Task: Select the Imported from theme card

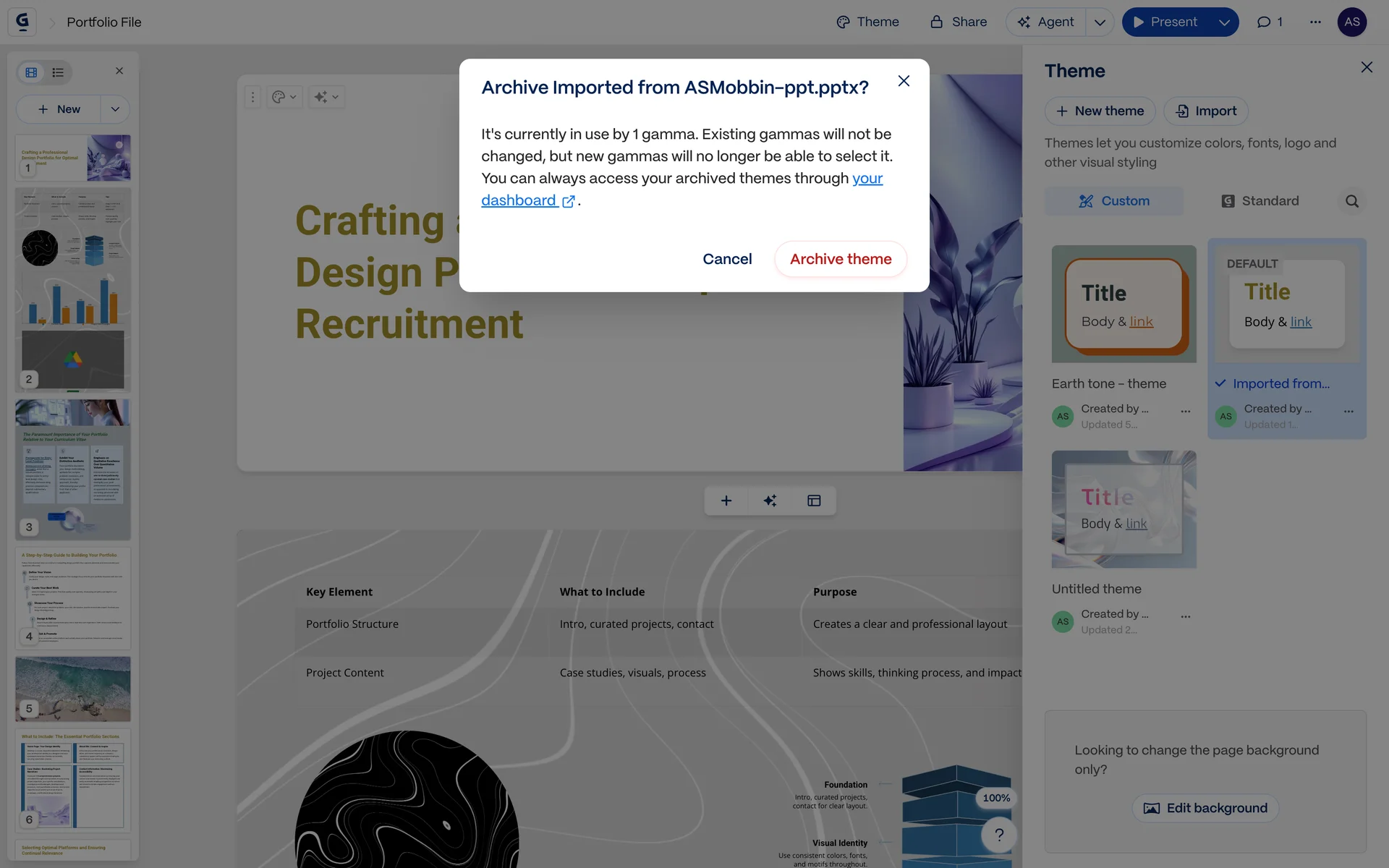Action: (1286, 304)
